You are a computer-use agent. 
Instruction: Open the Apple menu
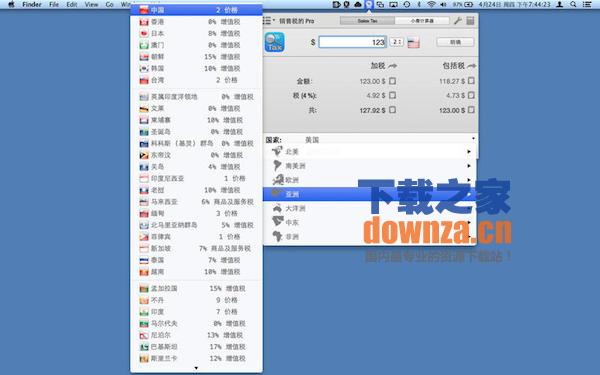(x=11, y=5)
